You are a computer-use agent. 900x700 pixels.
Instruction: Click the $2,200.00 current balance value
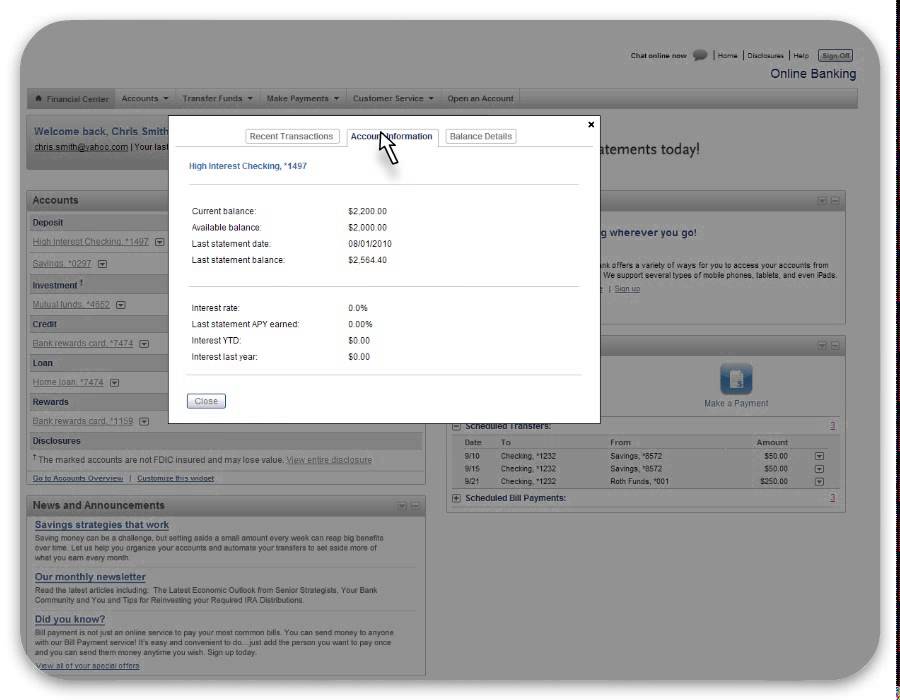(367, 212)
